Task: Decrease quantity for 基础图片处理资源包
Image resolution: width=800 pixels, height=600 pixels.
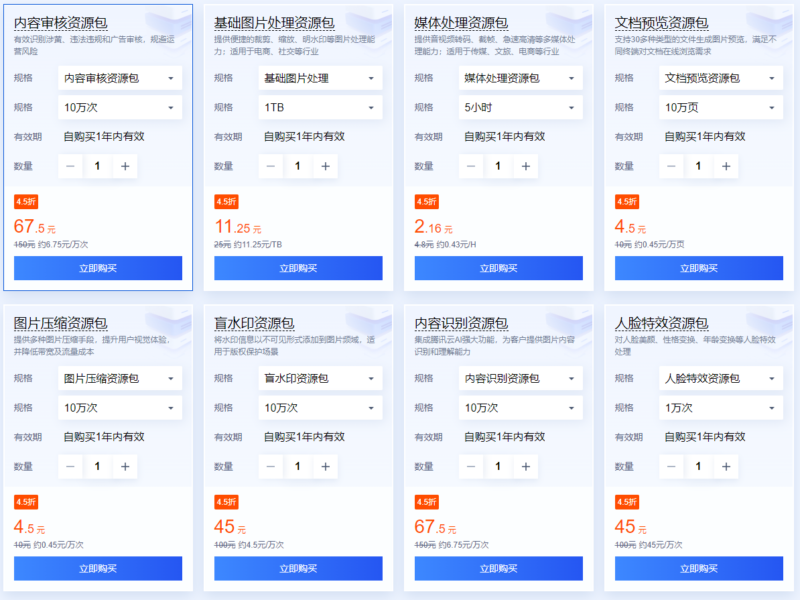Action: pyautogui.click(x=271, y=166)
